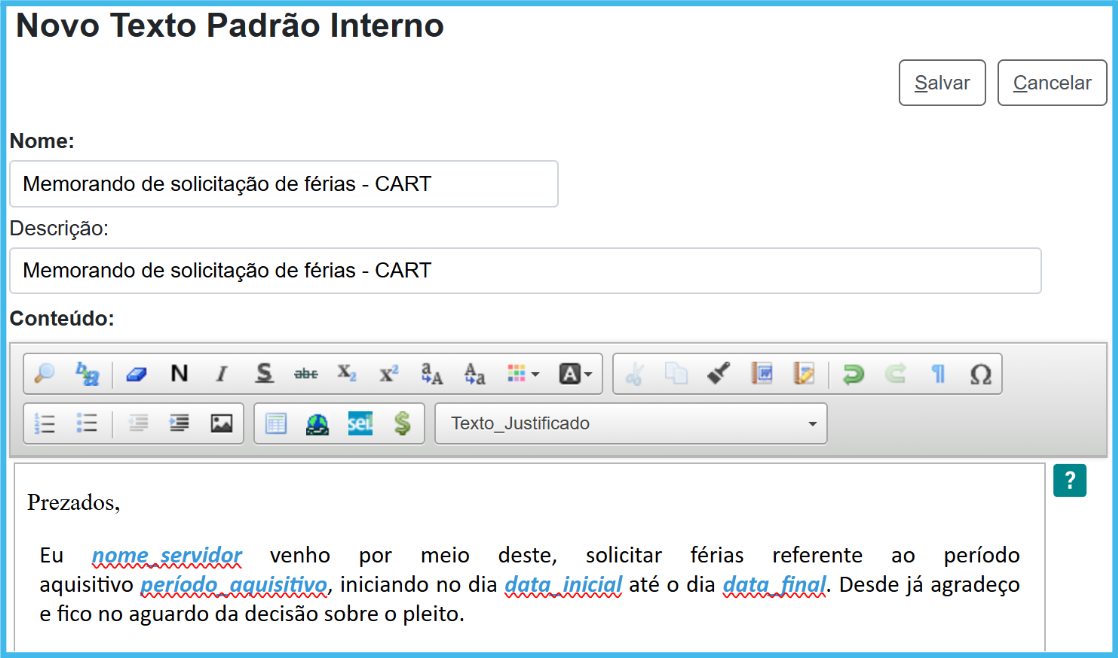Toggle italic formatting (I)

[x=222, y=374]
